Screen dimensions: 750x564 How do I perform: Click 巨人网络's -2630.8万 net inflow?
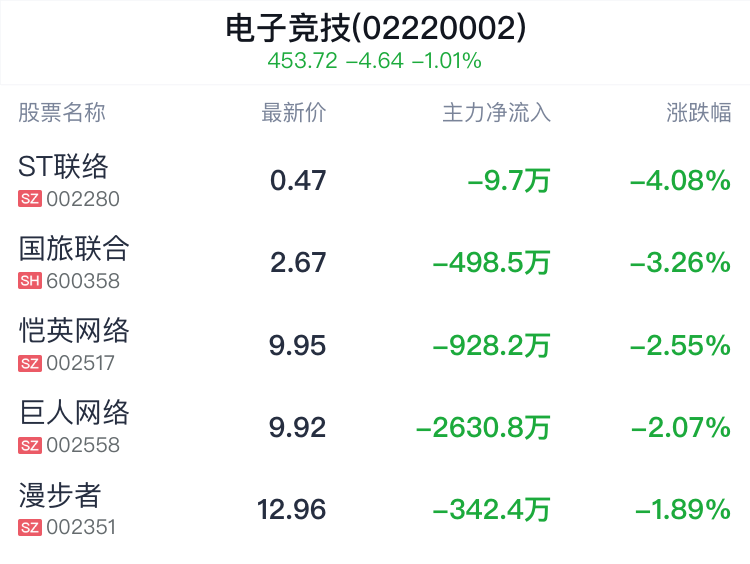(483, 428)
